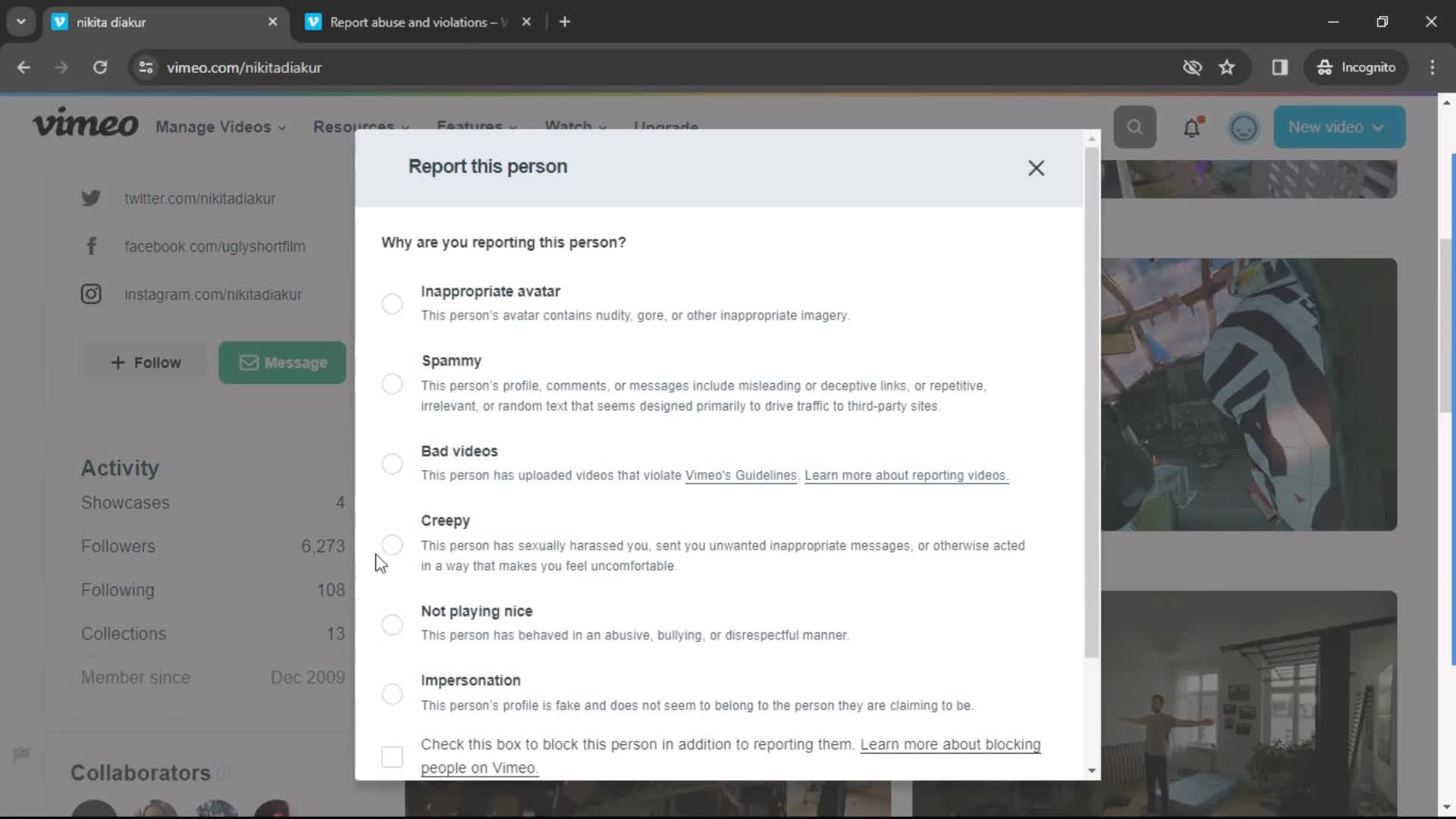This screenshot has width=1456, height=819.
Task: Select the Spammy radio option
Action: [x=392, y=384]
